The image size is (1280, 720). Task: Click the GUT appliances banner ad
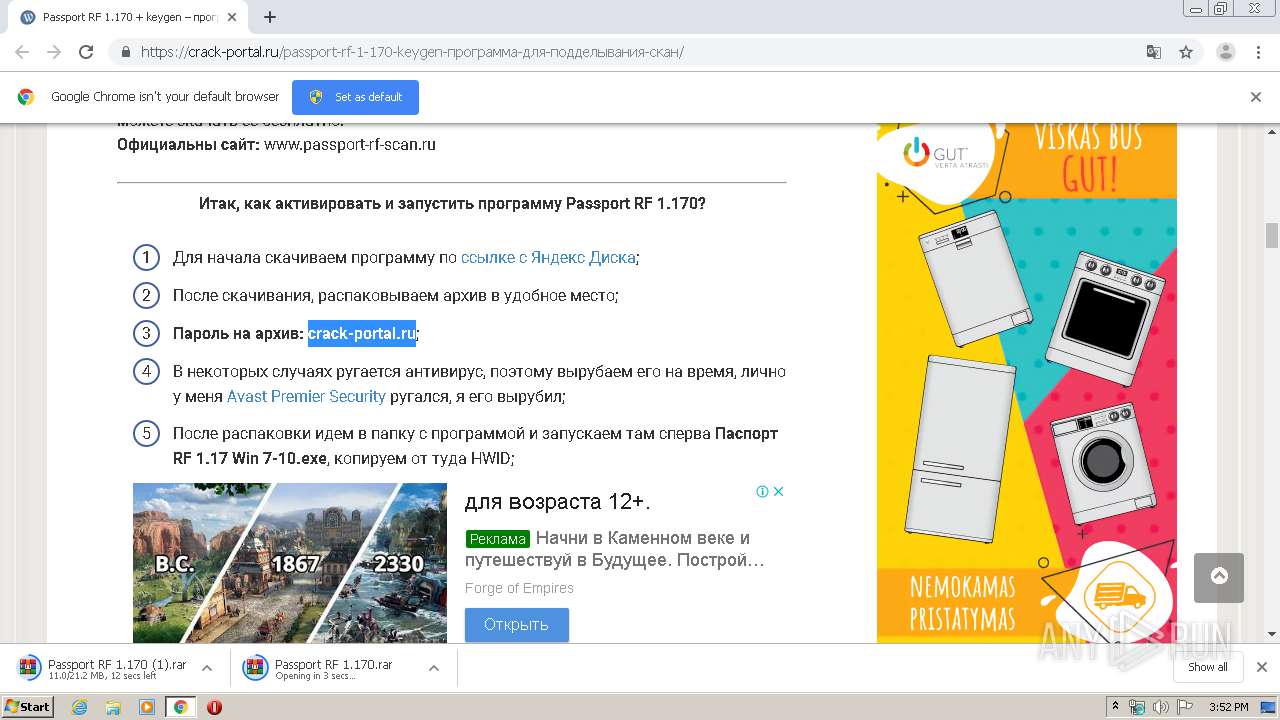(1027, 383)
